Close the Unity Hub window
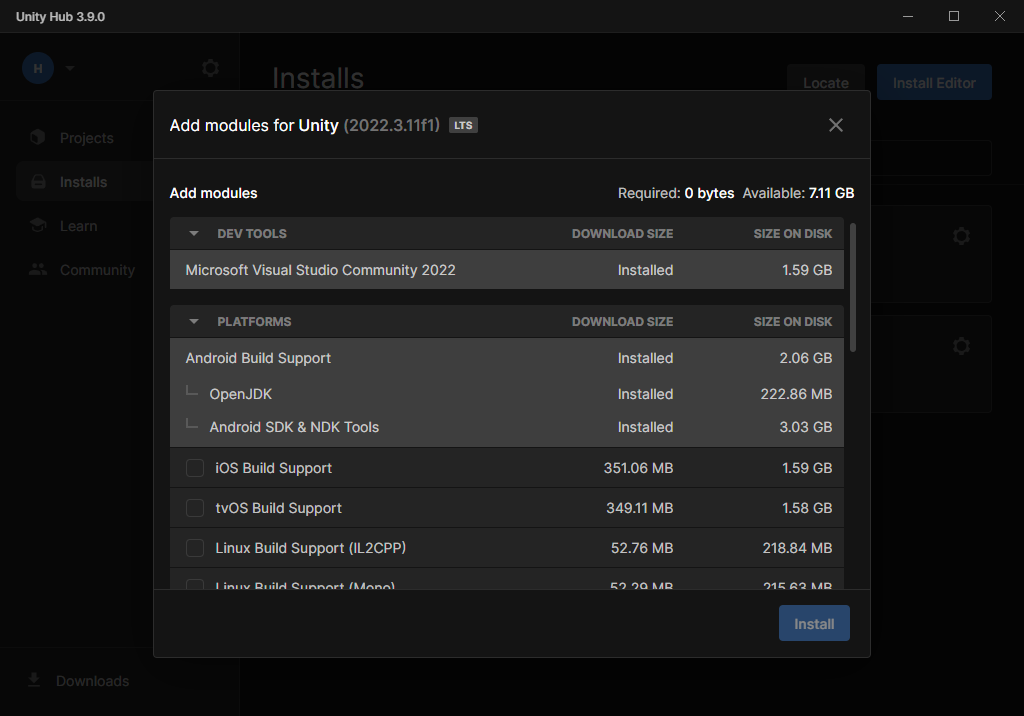1024x716 pixels. coord(999,16)
